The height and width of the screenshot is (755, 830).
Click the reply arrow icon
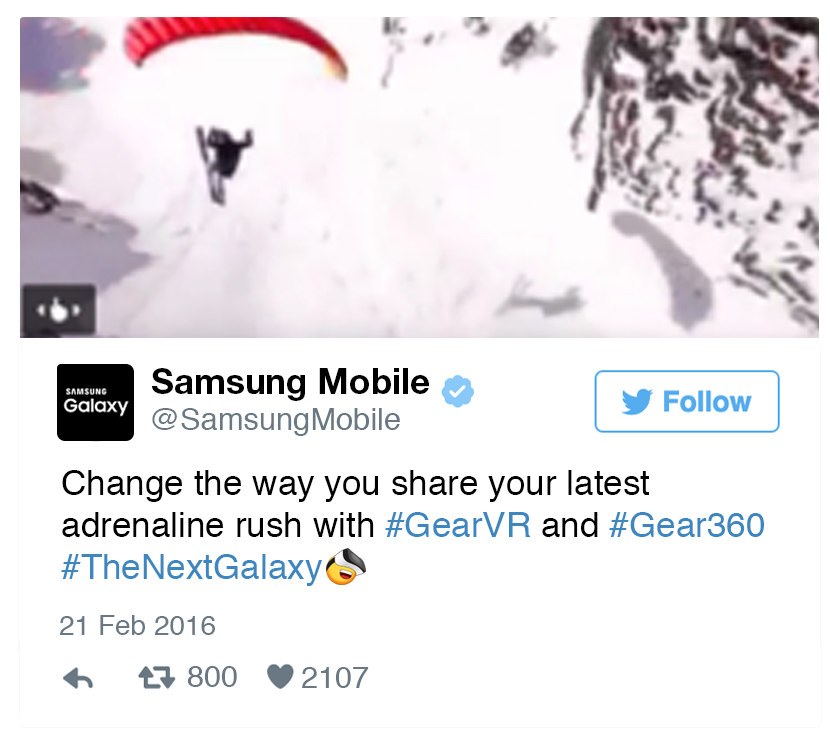pos(78,678)
